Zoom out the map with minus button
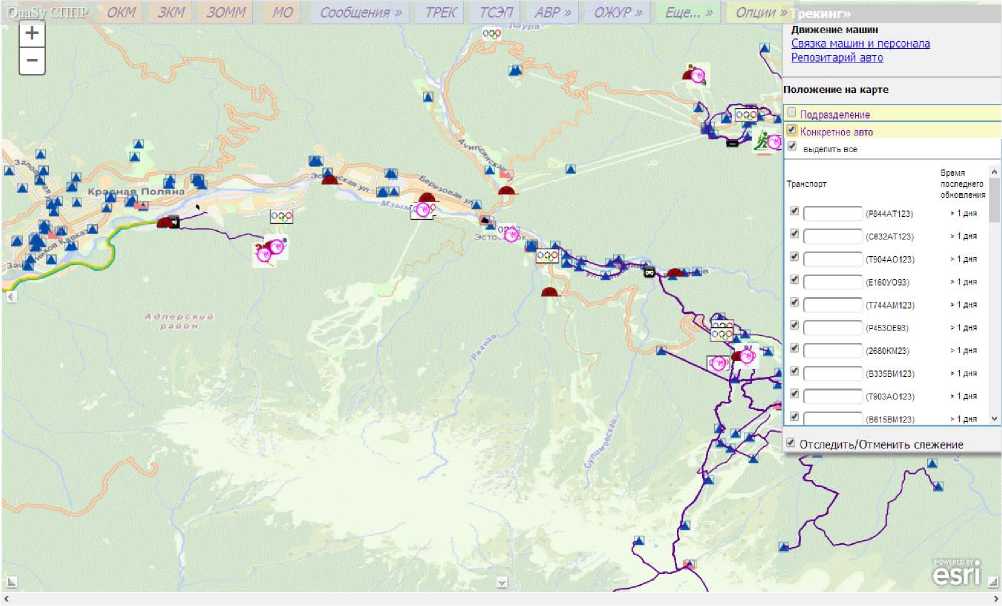Image resolution: width=1002 pixels, height=606 pixels. [32, 61]
